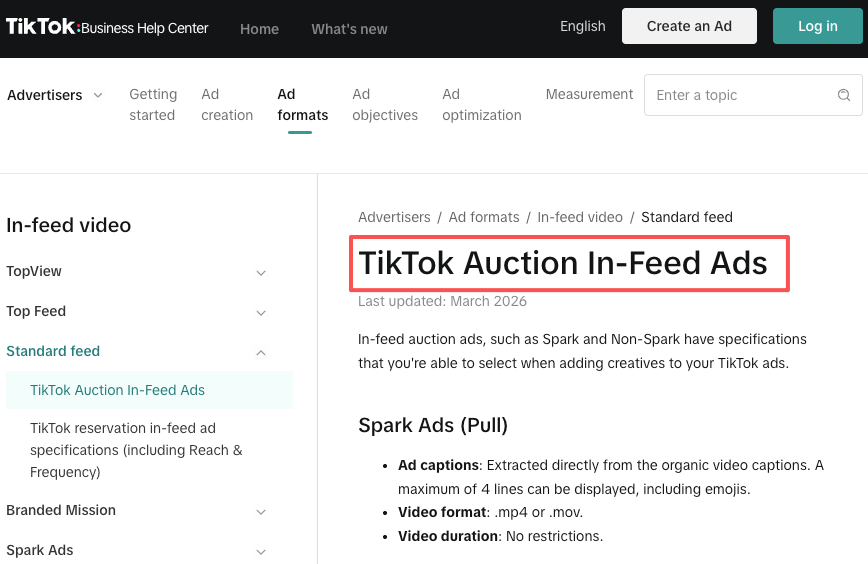Image resolution: width=868 pixels, height=564 pixels.
Task: Select the Ad optimization tab
Action: (482, 105)
